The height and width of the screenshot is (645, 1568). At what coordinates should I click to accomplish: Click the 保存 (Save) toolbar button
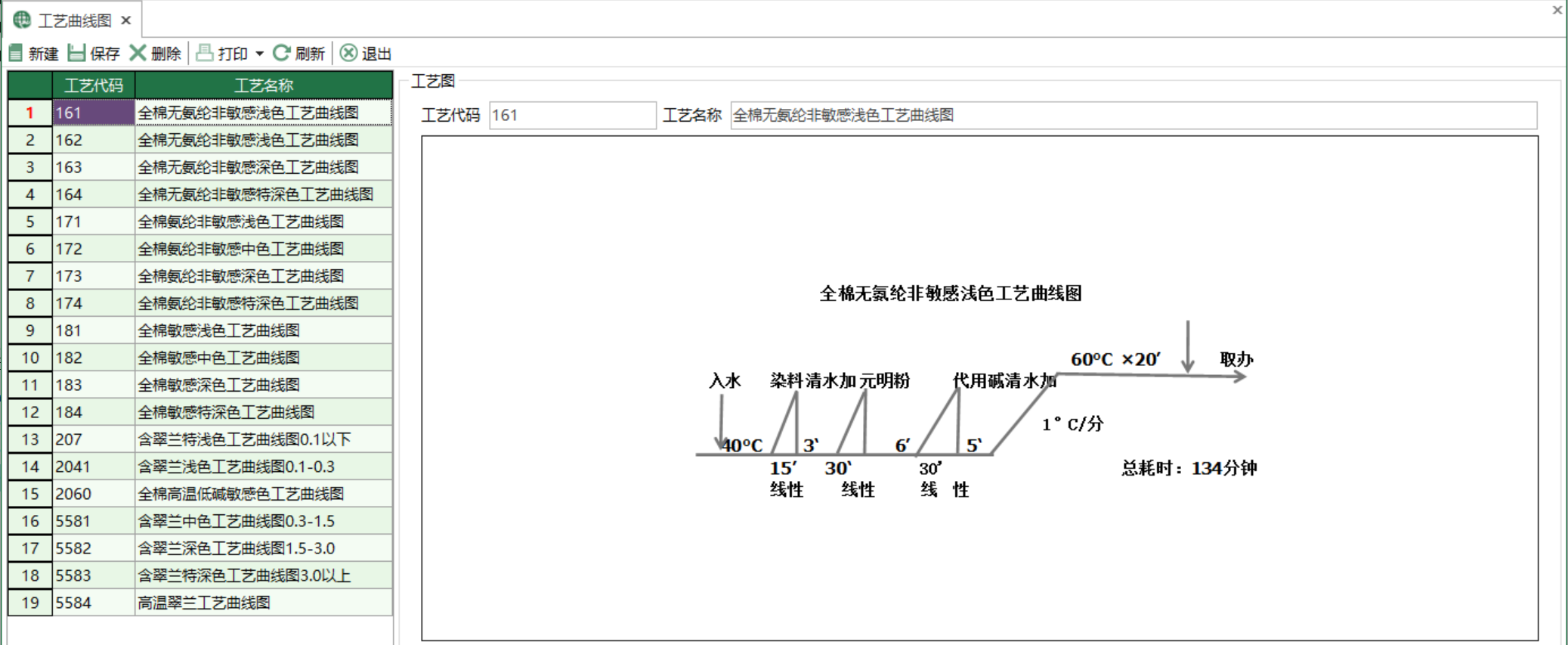point(94,53)
